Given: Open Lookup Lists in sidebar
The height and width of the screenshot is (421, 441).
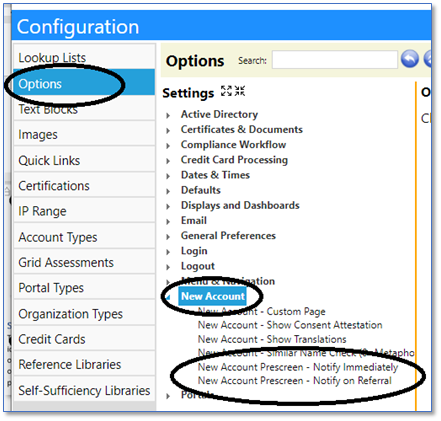Looking at the screenshot, I should (x=84, y=57).
